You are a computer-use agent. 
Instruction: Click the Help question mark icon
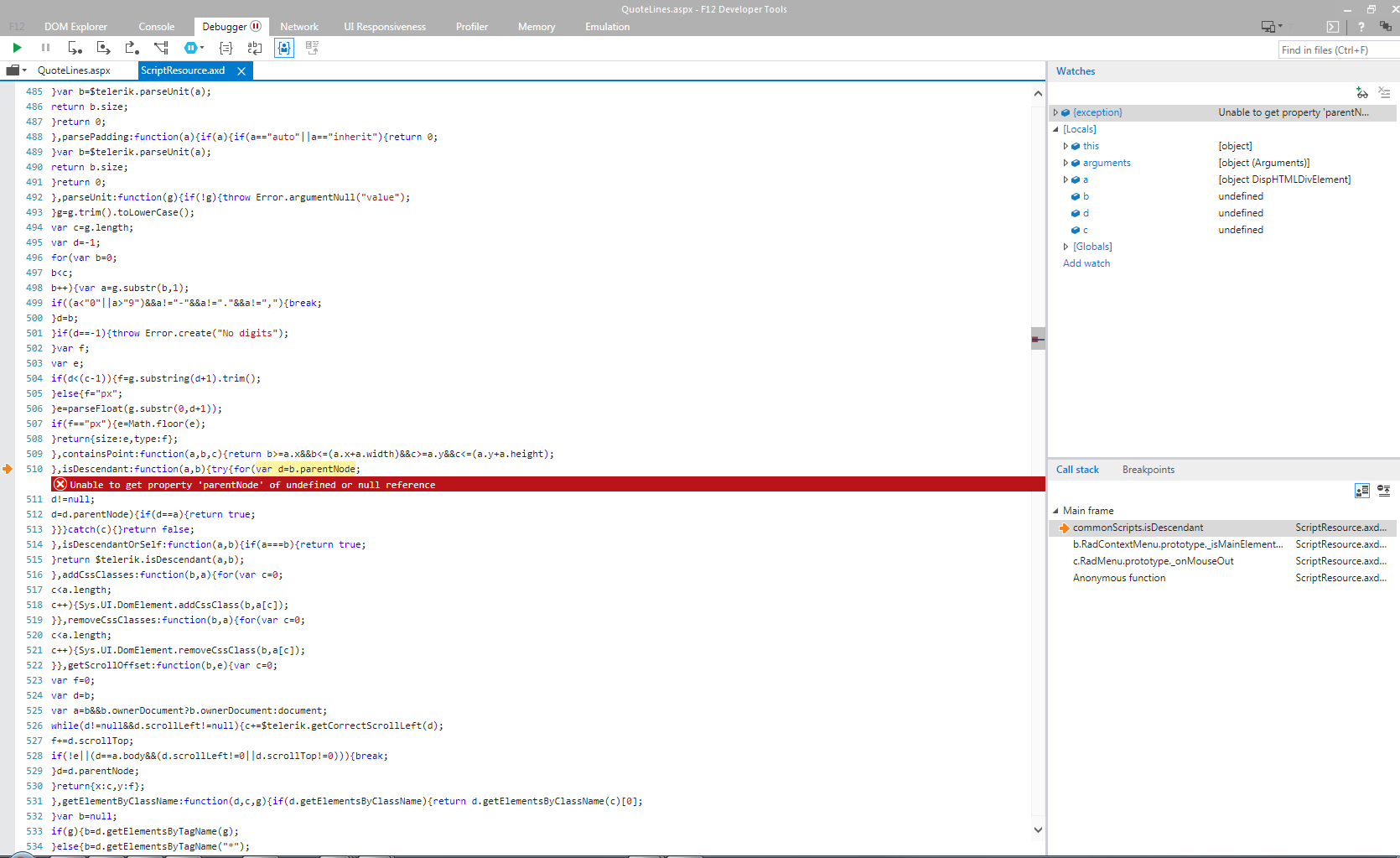(1361, 27)
